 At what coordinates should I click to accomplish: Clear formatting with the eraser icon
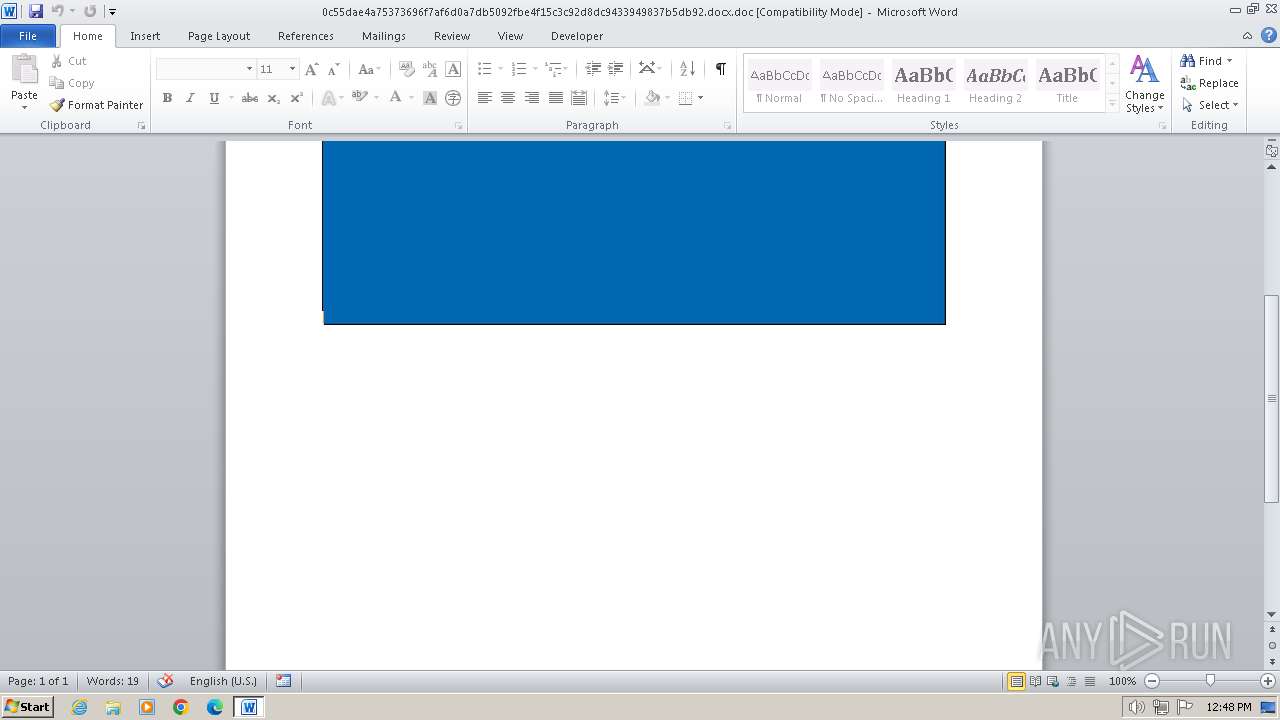(x=406, y=69)
